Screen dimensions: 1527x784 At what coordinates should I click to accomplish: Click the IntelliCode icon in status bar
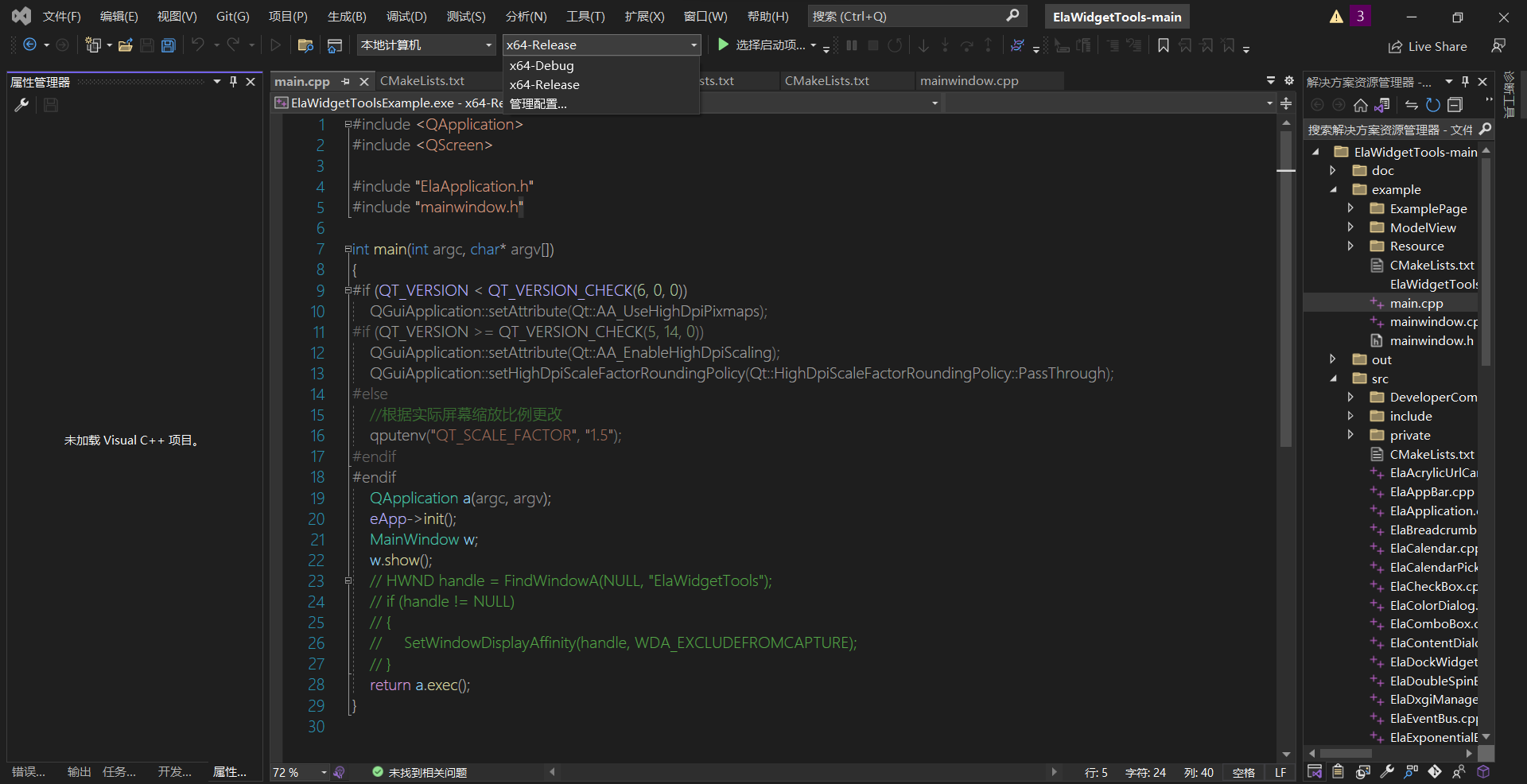point(340,772)
